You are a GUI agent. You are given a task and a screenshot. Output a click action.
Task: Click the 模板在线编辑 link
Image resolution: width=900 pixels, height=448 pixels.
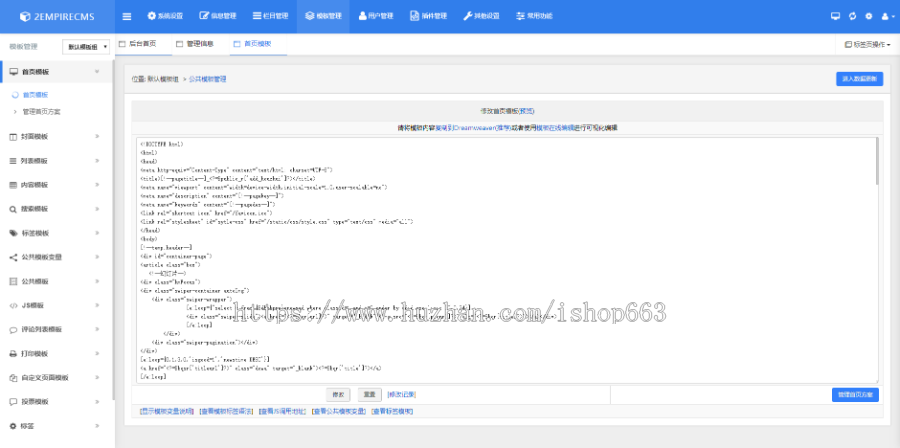coord(555,128)
